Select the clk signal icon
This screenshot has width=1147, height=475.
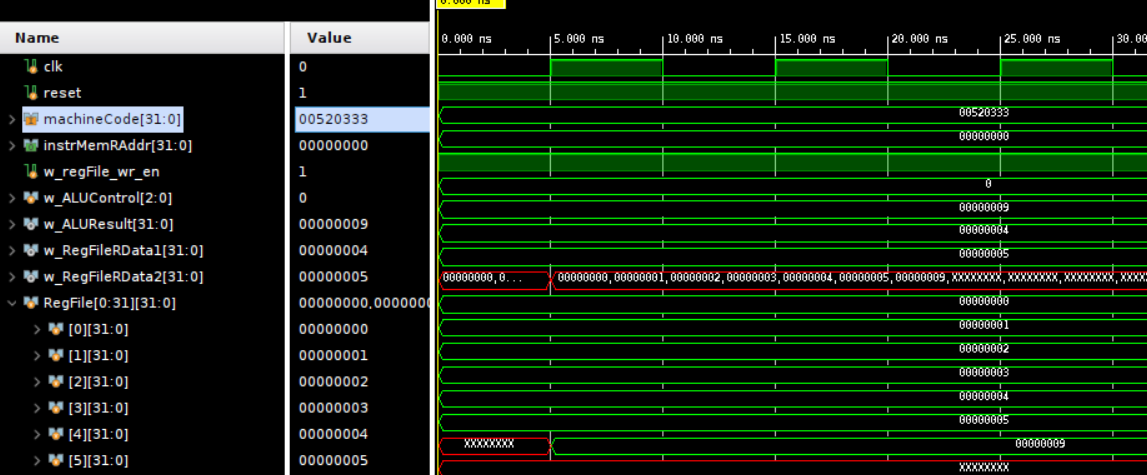coord(31,67)
